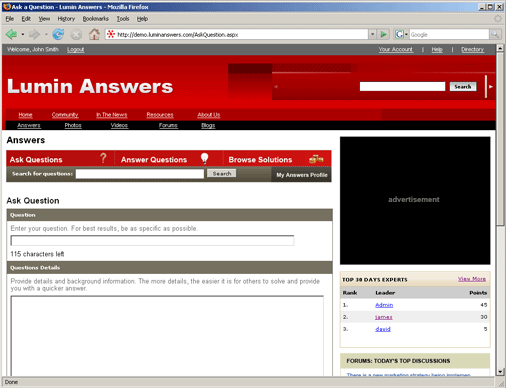
Task: Open the Bookmarks menu
Action: (96, 19)
